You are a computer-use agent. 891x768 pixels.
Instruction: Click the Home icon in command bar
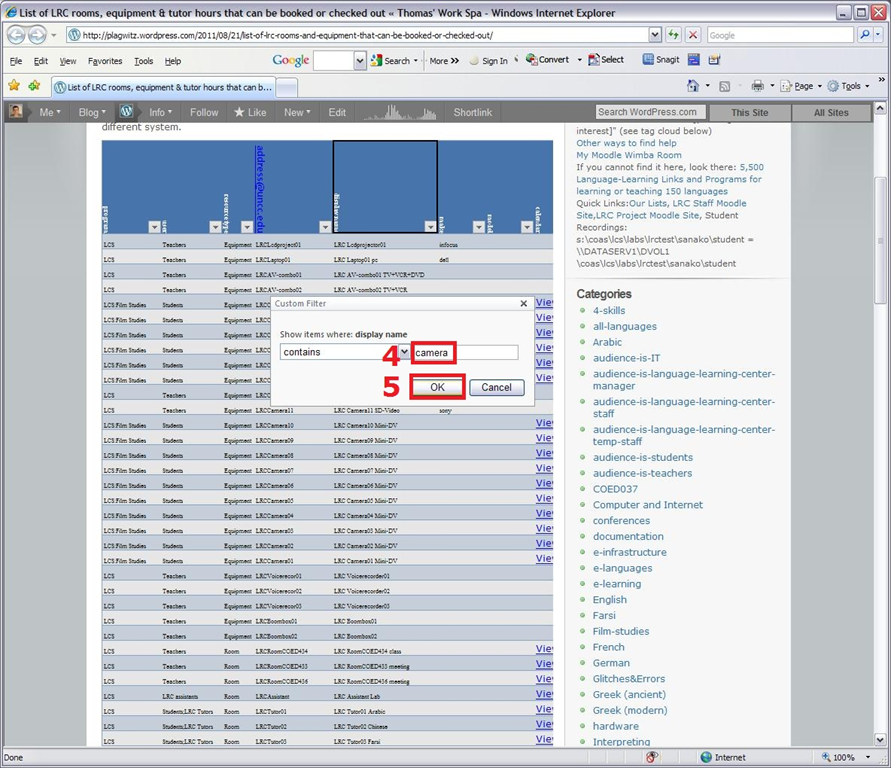click(x=693, y=87)
